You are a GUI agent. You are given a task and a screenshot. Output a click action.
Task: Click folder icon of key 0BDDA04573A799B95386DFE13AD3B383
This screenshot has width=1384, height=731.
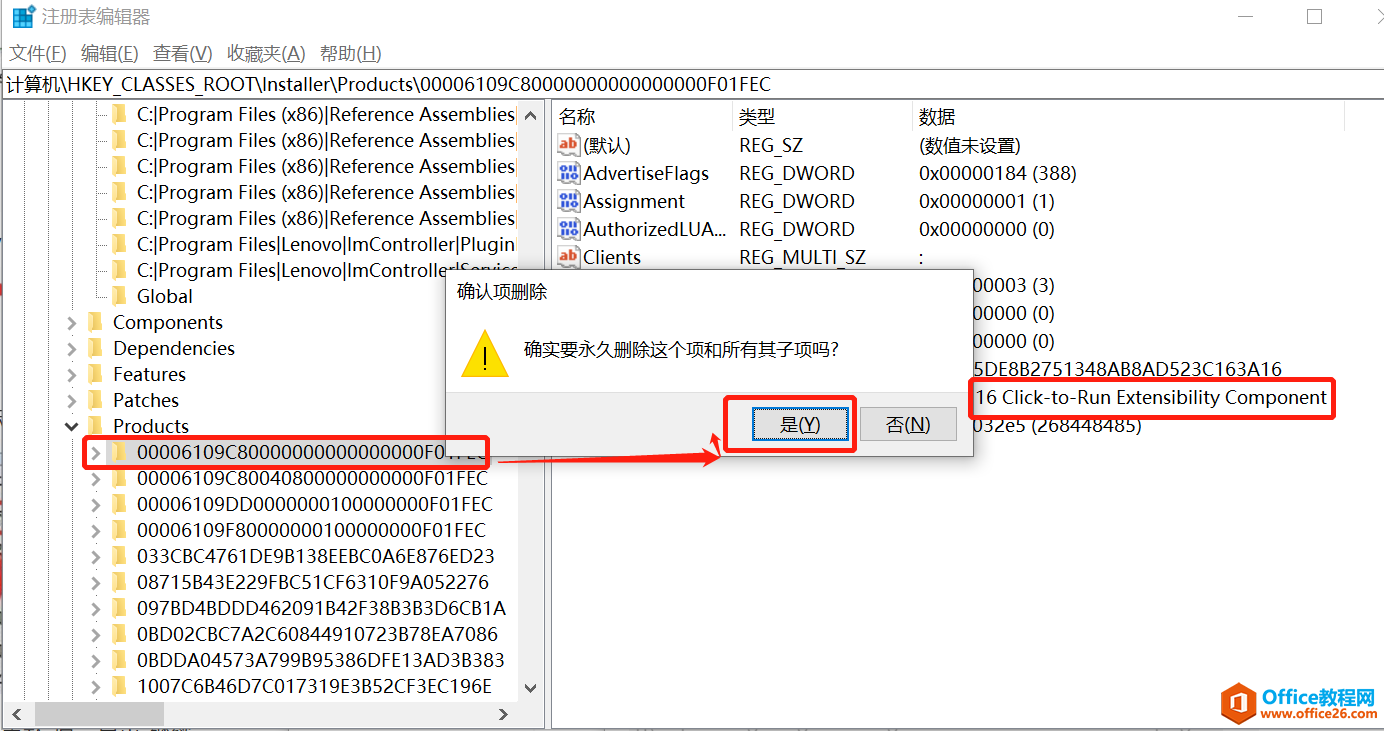[x=120, y=660]
